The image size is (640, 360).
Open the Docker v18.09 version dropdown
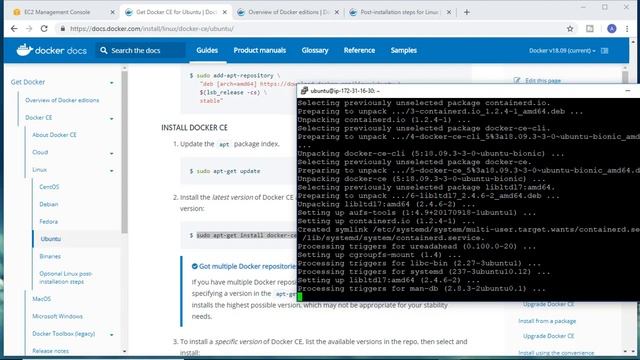coord(562,51)
